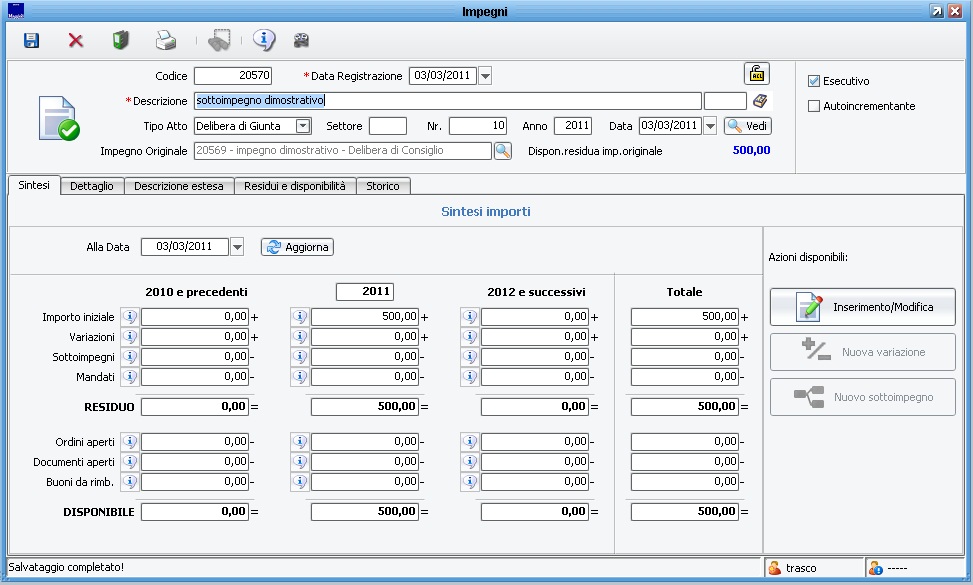Open the Alla Data date dropdown

pyautogui.click(x=237, y=247)
